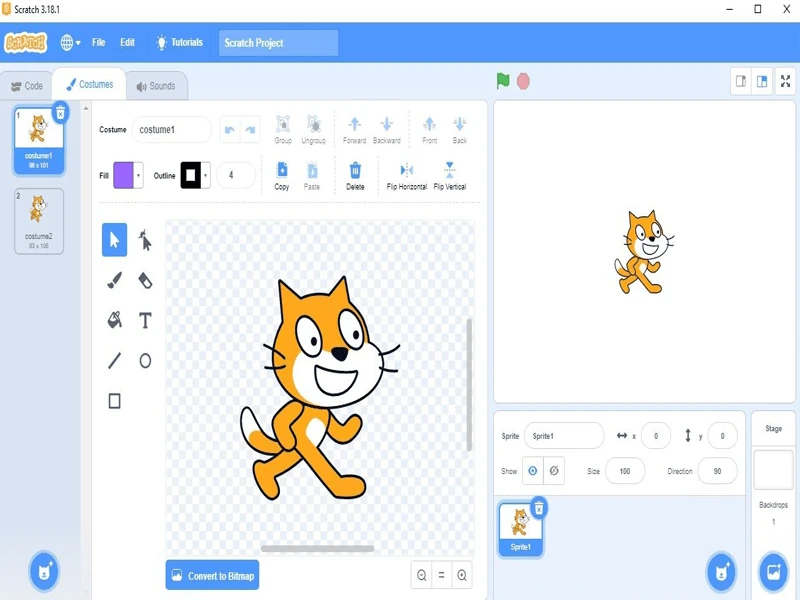Click the green flag to run
Image resolution: width=800 pixels, height=600 pixels.
[503, 81]
